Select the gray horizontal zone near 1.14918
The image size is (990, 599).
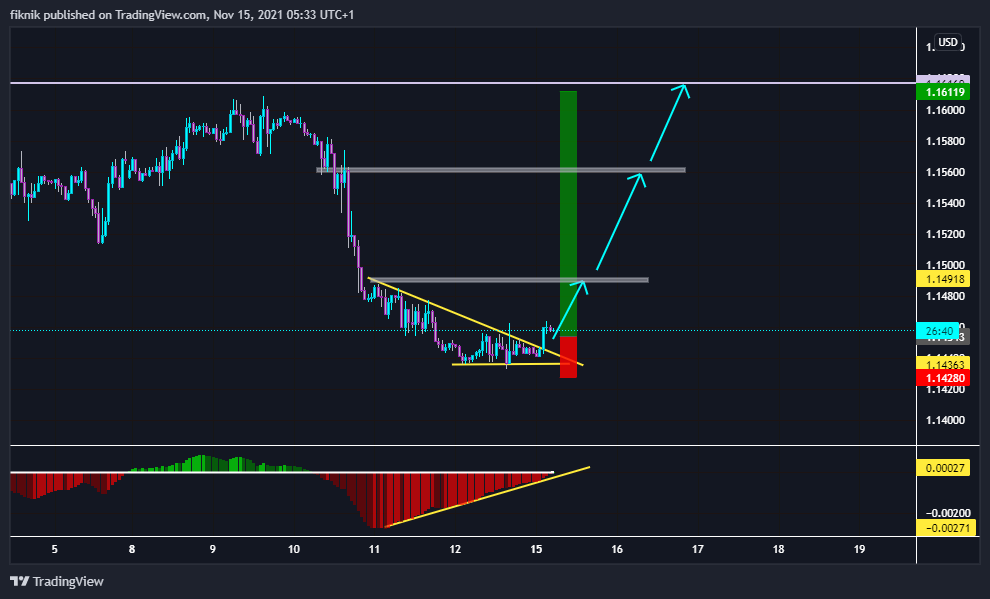coord(508,280)
